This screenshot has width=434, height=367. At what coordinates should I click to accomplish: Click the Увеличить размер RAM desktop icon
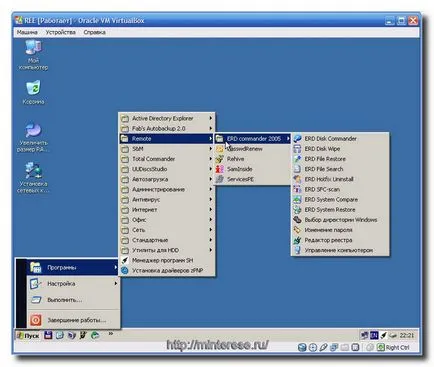[x=33, y=137]
